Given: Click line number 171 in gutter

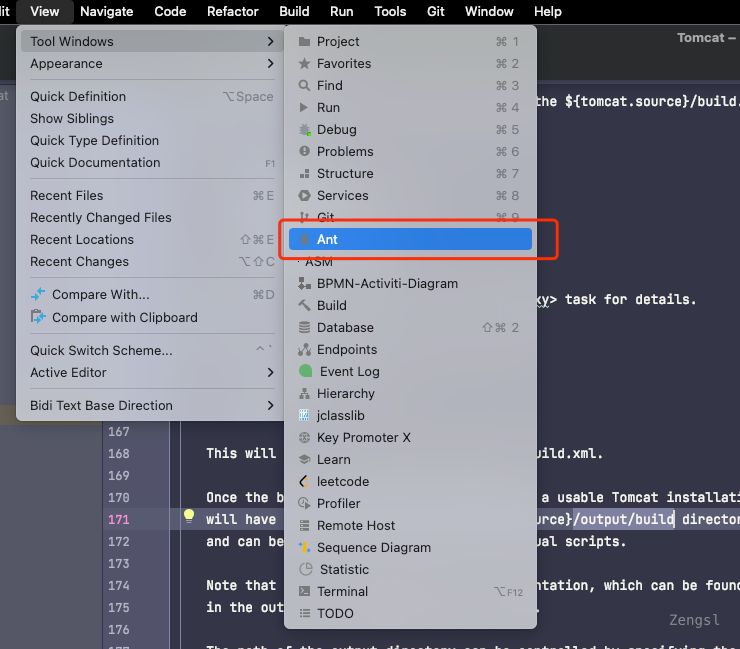Looking at the screenshot, I should 119,520.
